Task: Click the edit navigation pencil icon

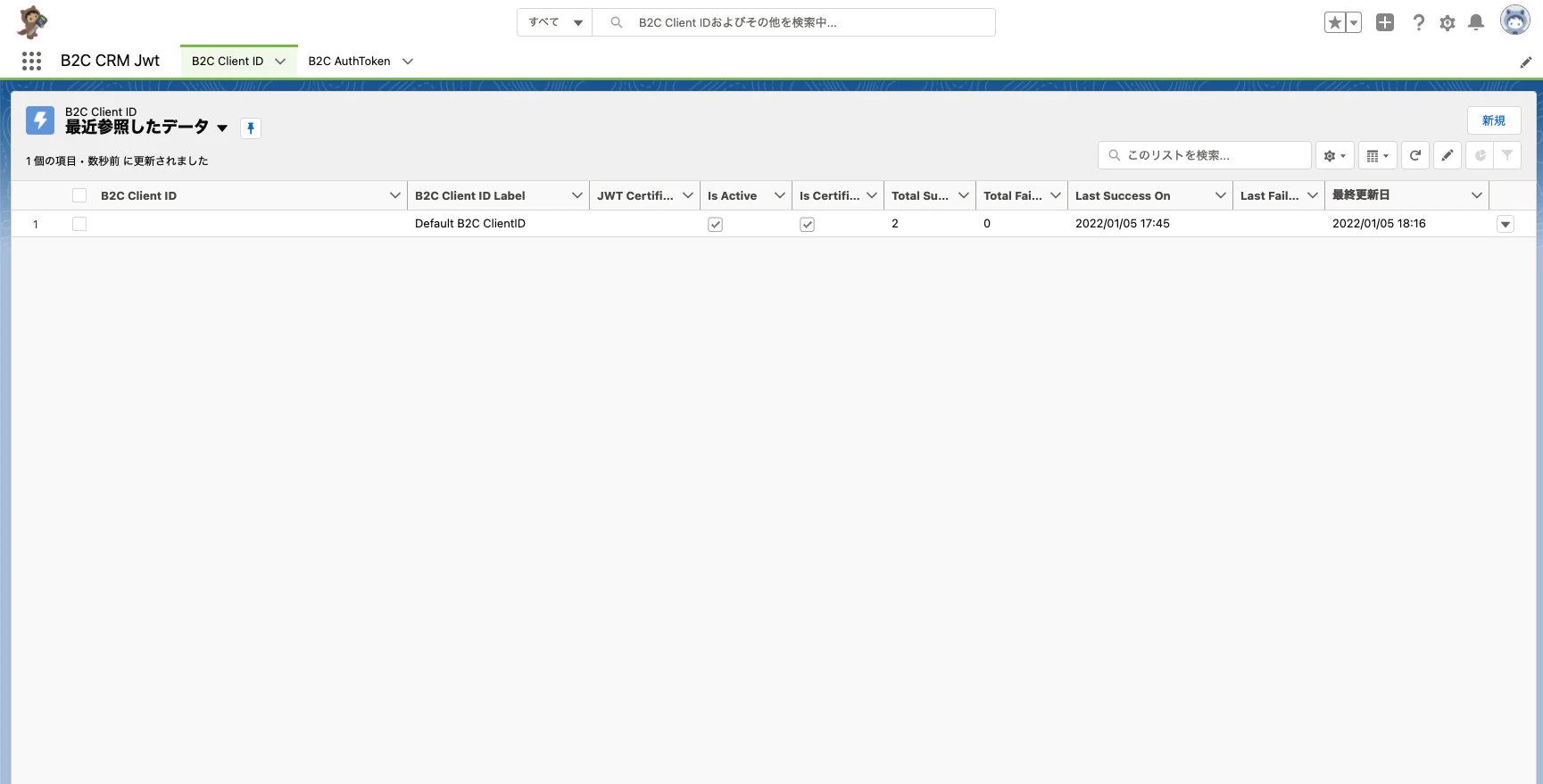Action: click(1526, 62)
